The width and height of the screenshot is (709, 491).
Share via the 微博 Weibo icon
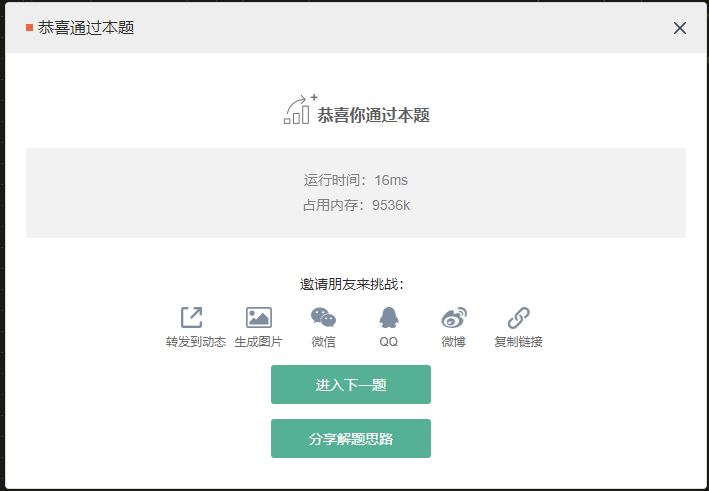point(454,317)
